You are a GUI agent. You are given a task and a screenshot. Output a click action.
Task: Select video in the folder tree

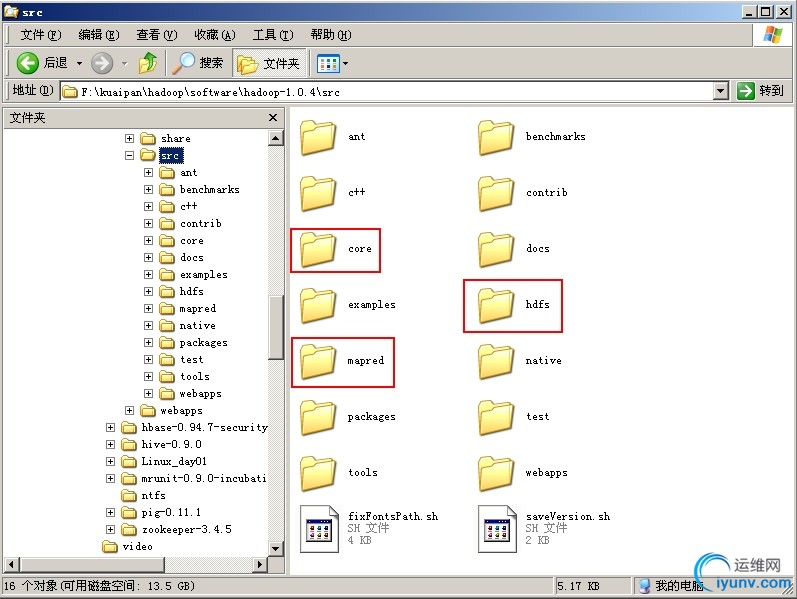click(137, 547)
